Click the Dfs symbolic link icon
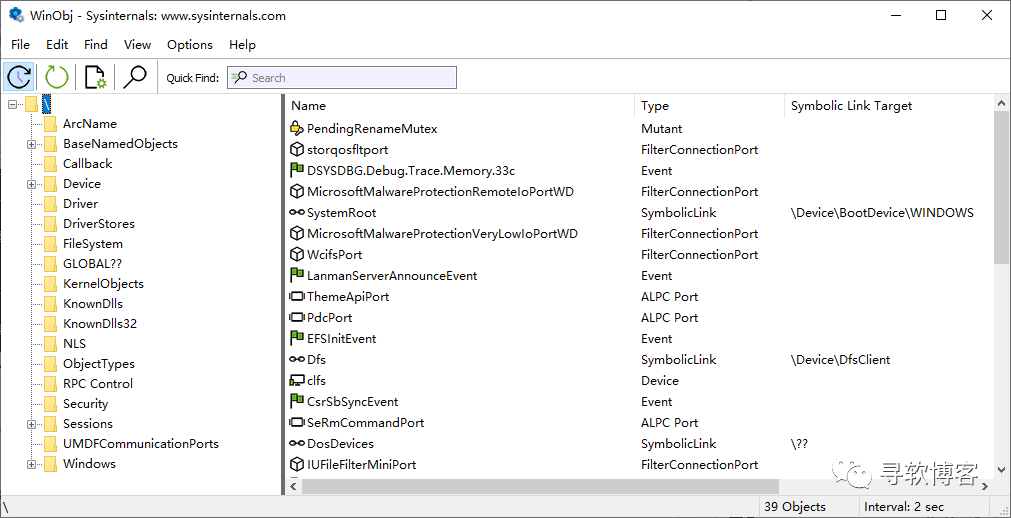This screenshot has height=518, width=1011. click(296, 359)
